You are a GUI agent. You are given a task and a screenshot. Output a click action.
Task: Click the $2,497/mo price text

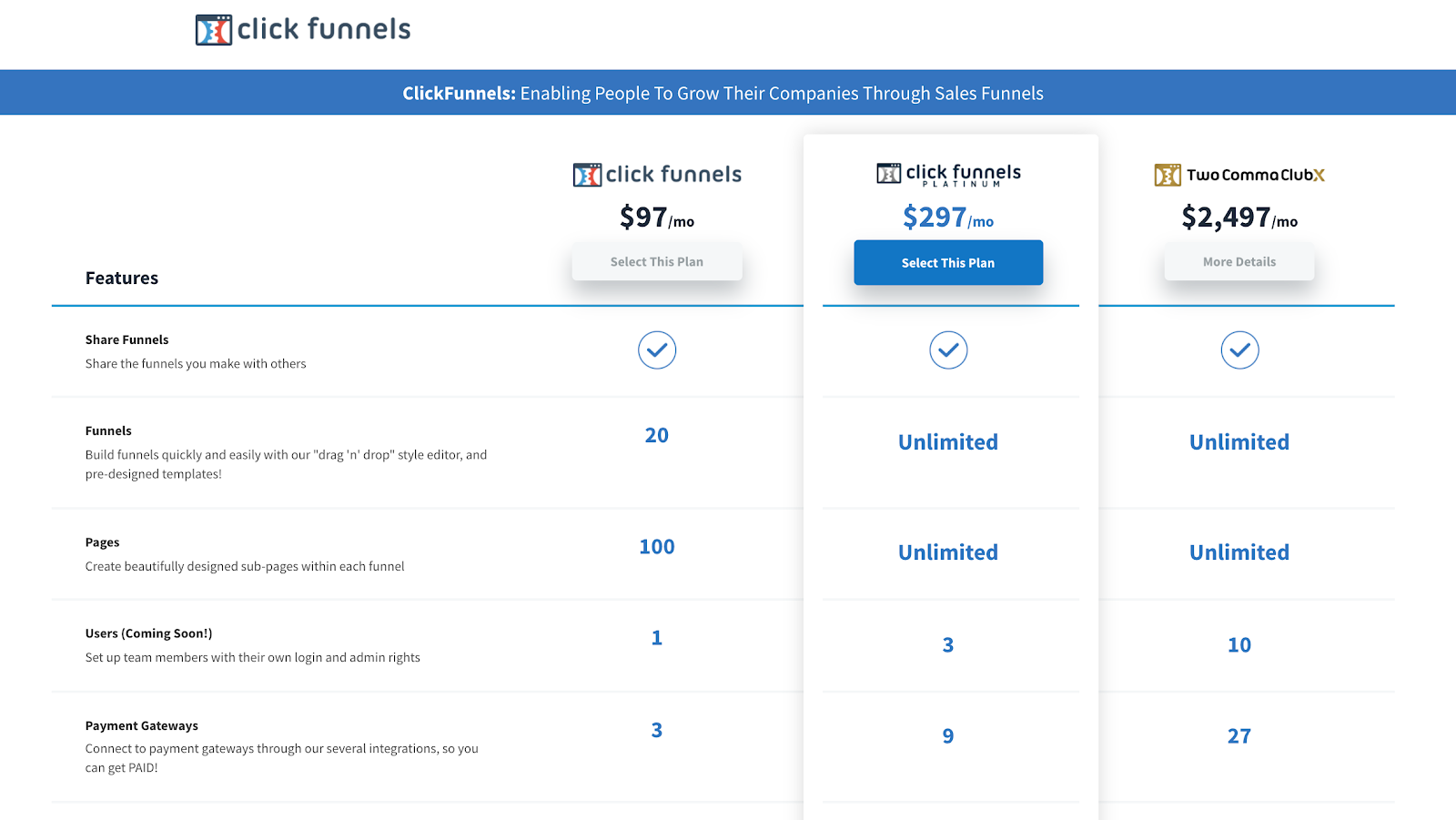click(1239, 218)
